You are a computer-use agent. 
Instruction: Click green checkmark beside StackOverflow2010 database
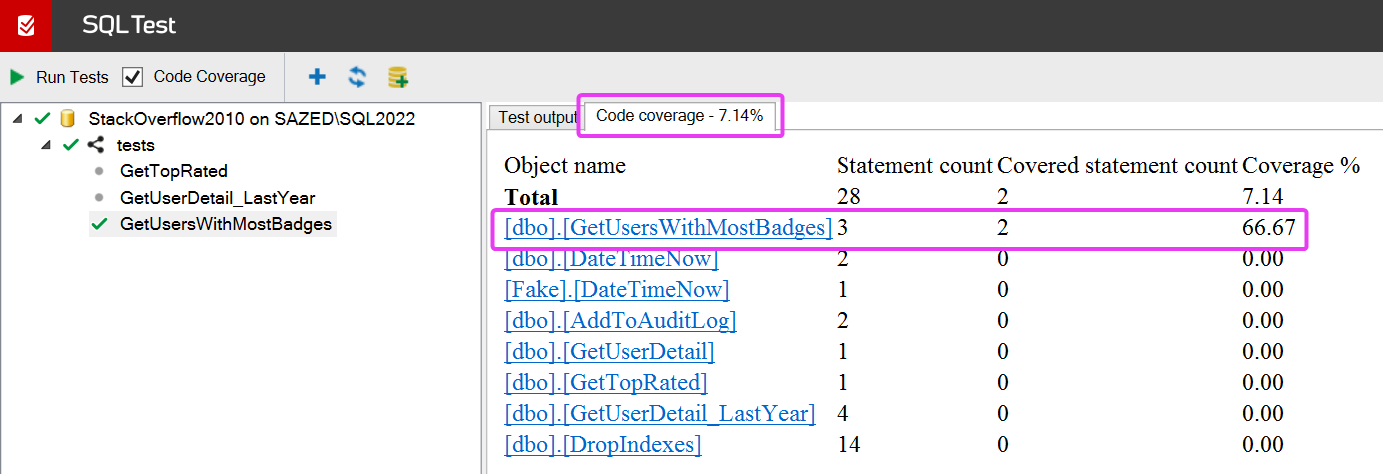click(42, 118)
